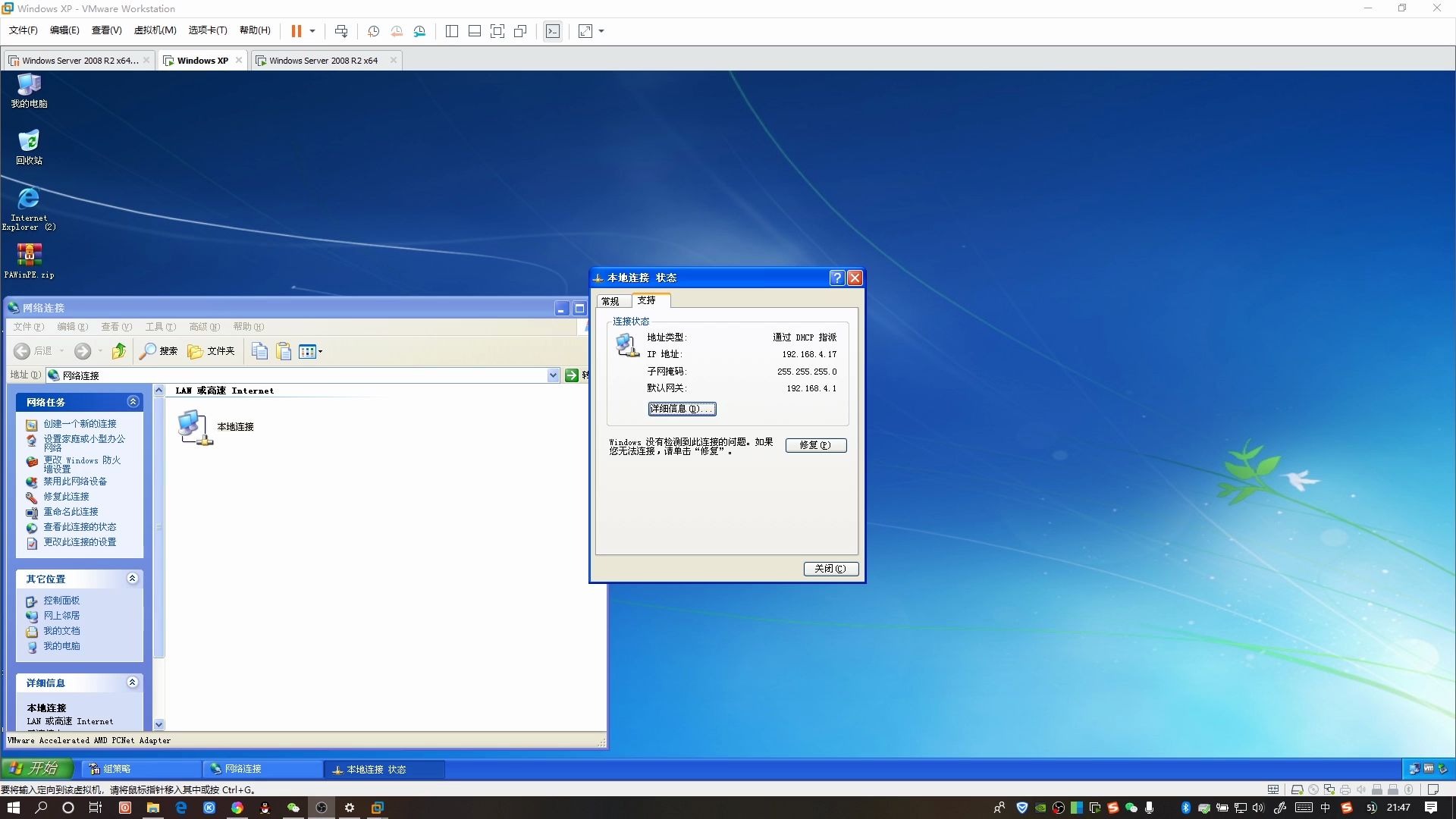Enter full screen mode in VMware
The height and width of the screenshot is (819, 1456).
pos(498,31)
